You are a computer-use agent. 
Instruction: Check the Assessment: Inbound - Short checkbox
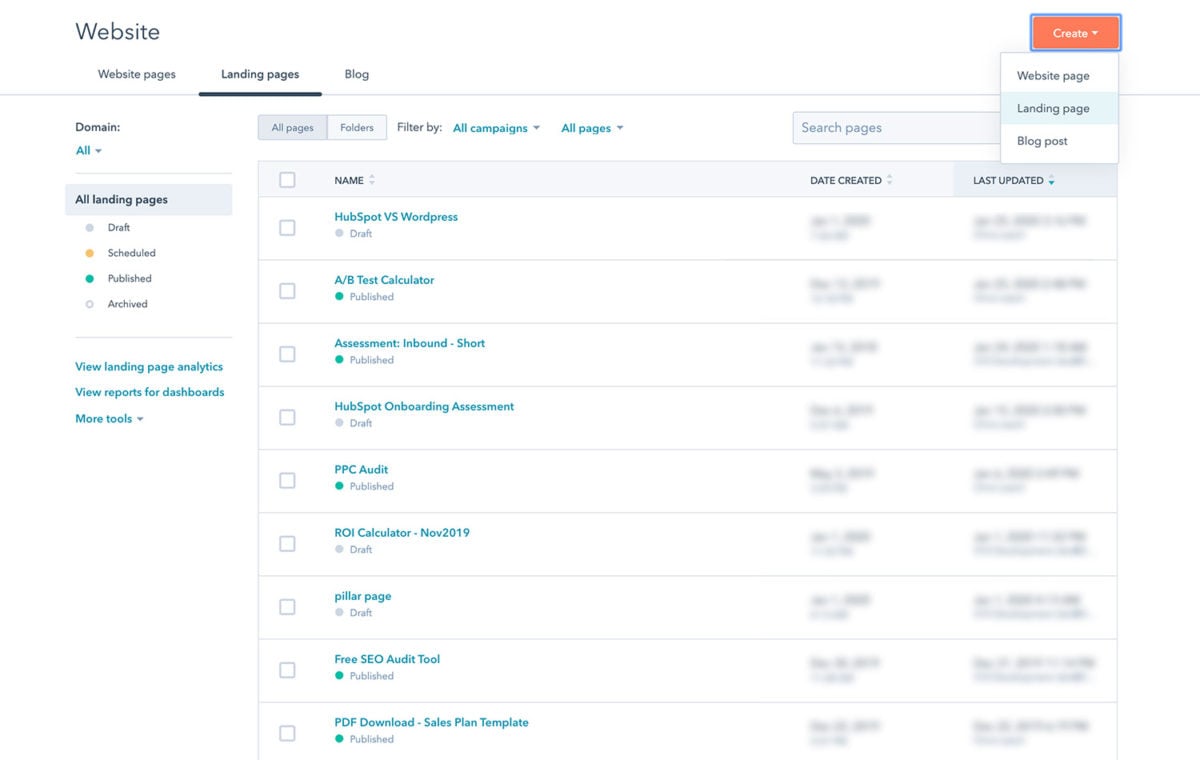point(287,354)
